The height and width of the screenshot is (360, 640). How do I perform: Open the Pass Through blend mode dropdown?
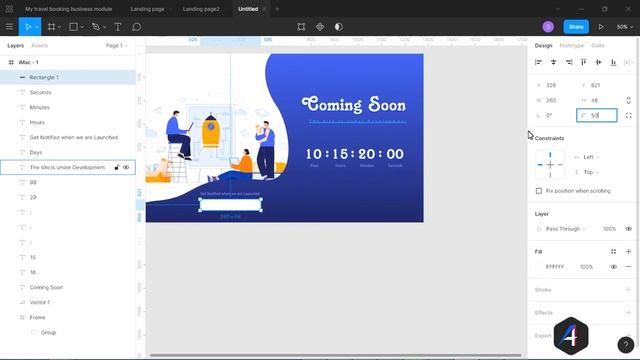pyautogui.click(x=565, y=229)
